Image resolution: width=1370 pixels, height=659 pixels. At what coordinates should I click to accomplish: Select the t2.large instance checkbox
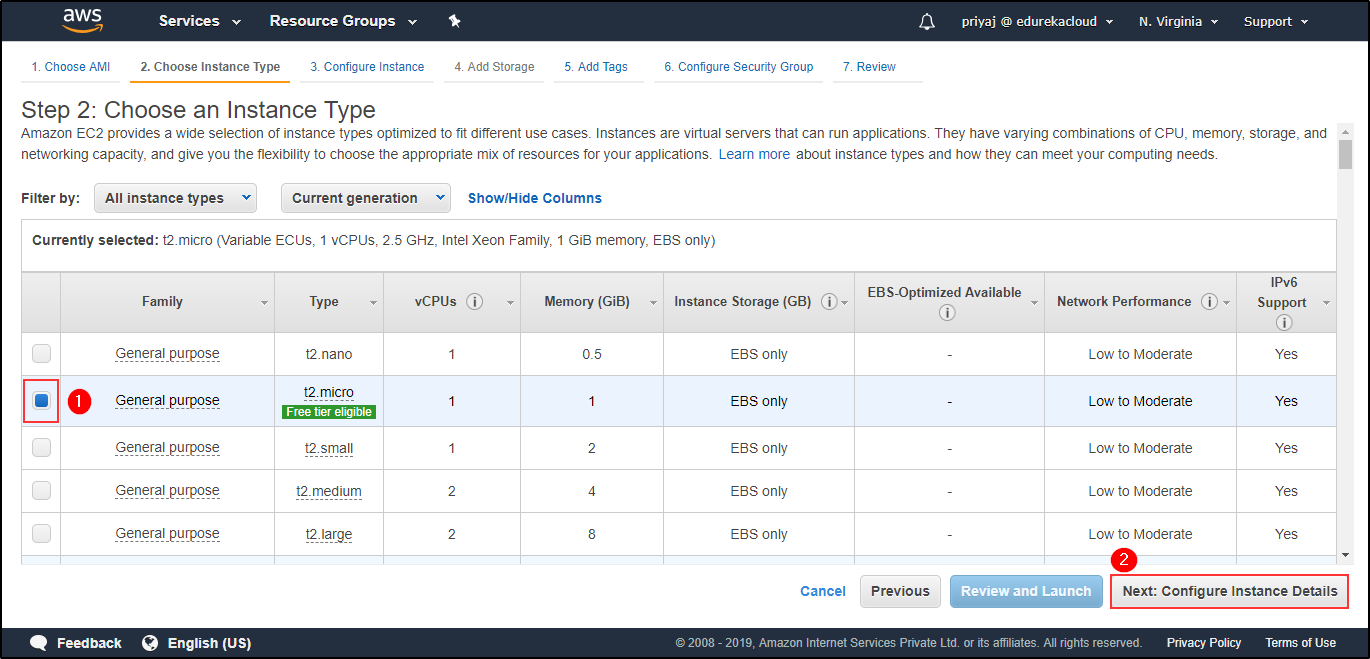(41, 533)
